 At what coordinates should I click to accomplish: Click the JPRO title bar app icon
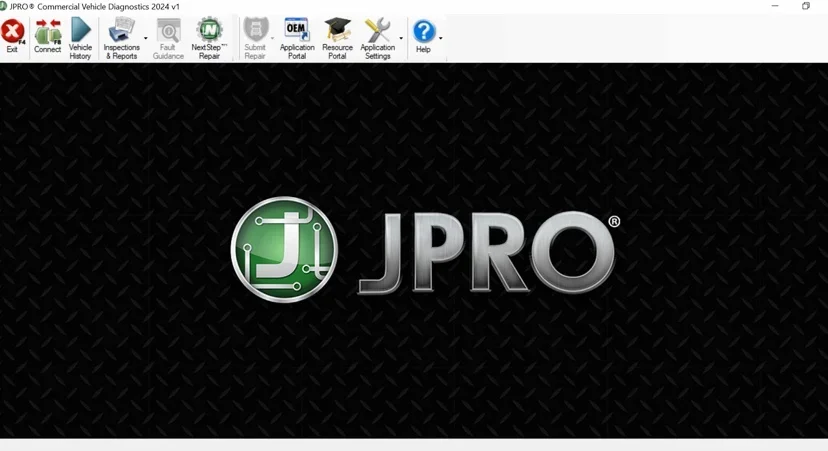pos(3,6)
